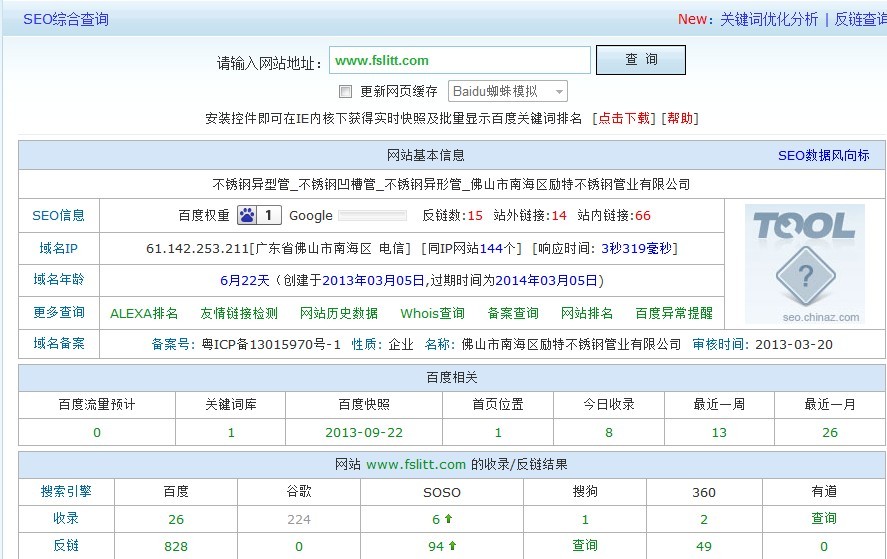Click the Baidu 反链 value 828
The height and width of the screenshot is (559, 887).
[x=176, y=547]
